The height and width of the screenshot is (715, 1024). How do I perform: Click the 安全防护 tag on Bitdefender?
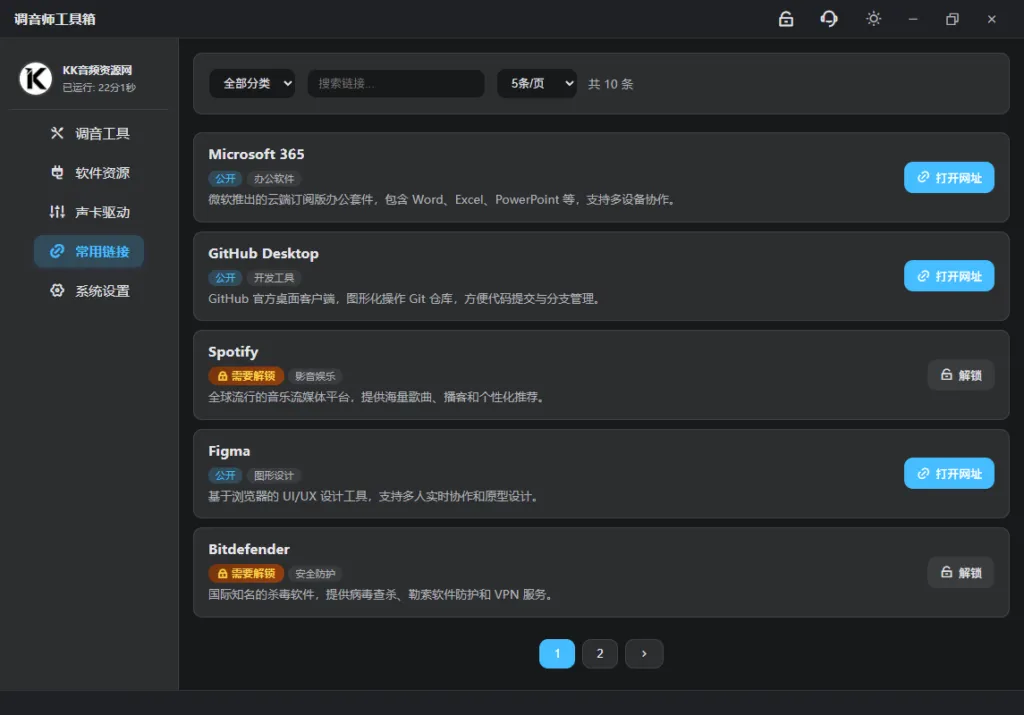point(315,574)
